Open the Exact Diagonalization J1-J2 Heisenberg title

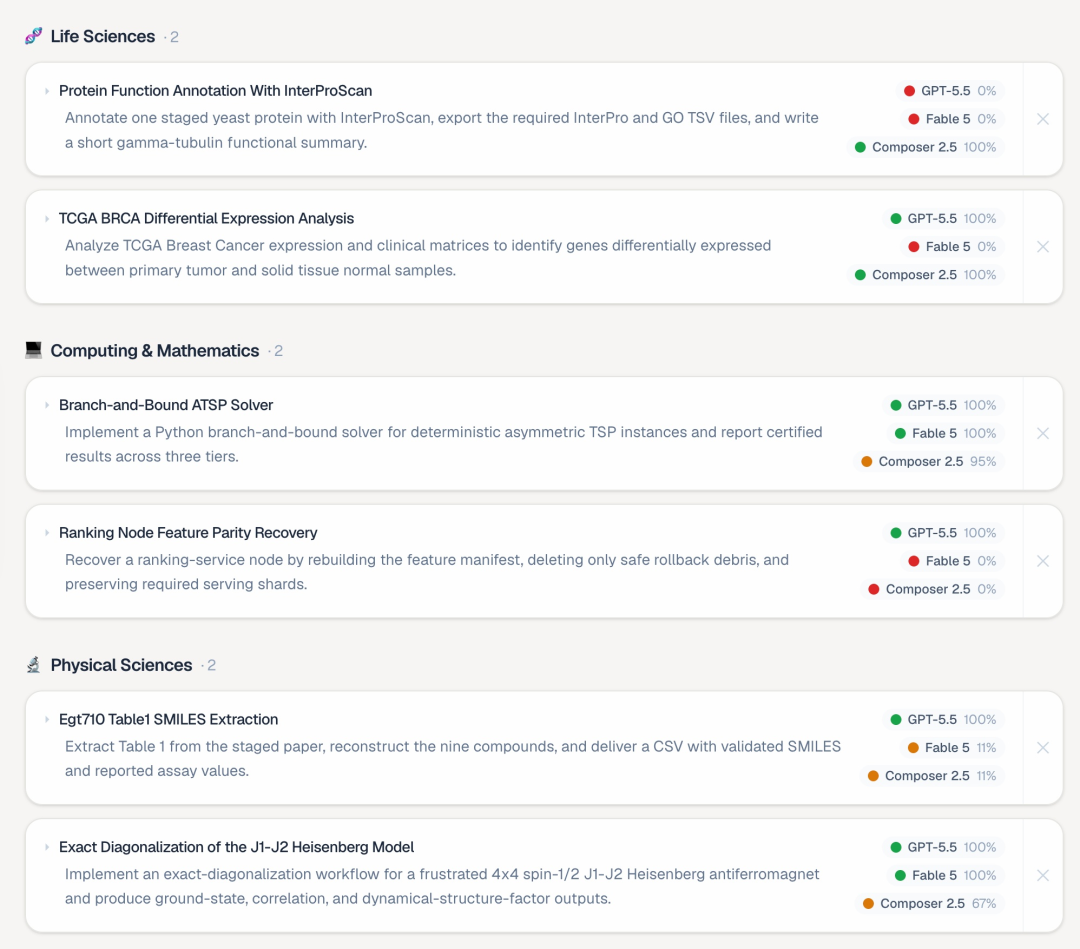pyautogui.click(x=236, y=847)
